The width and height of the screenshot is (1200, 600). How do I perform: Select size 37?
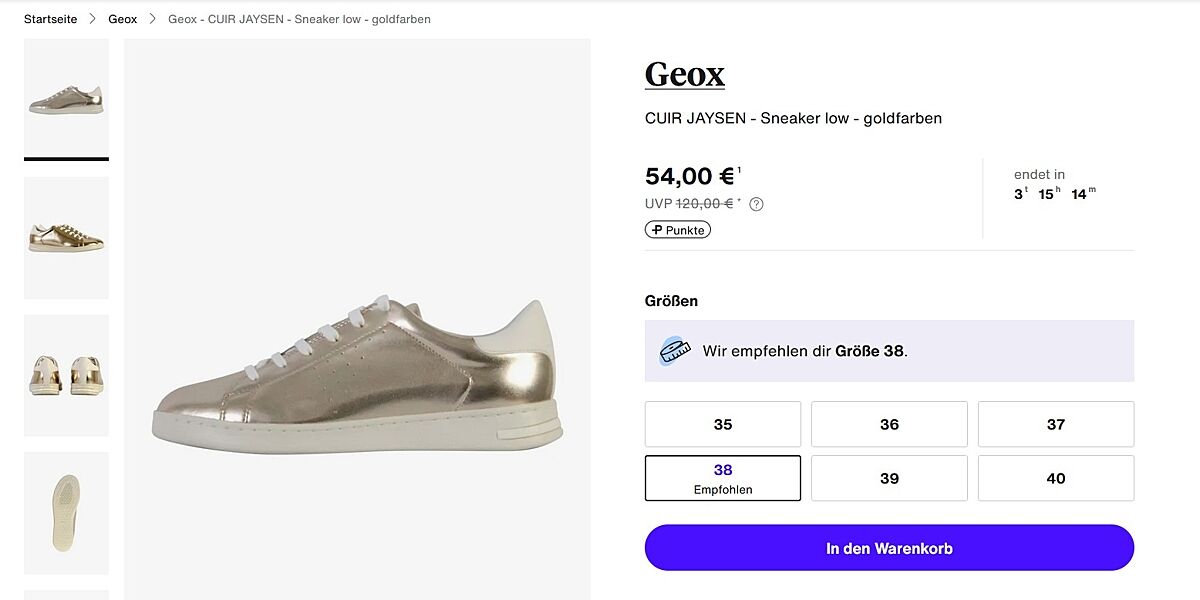pos(1055,424)
